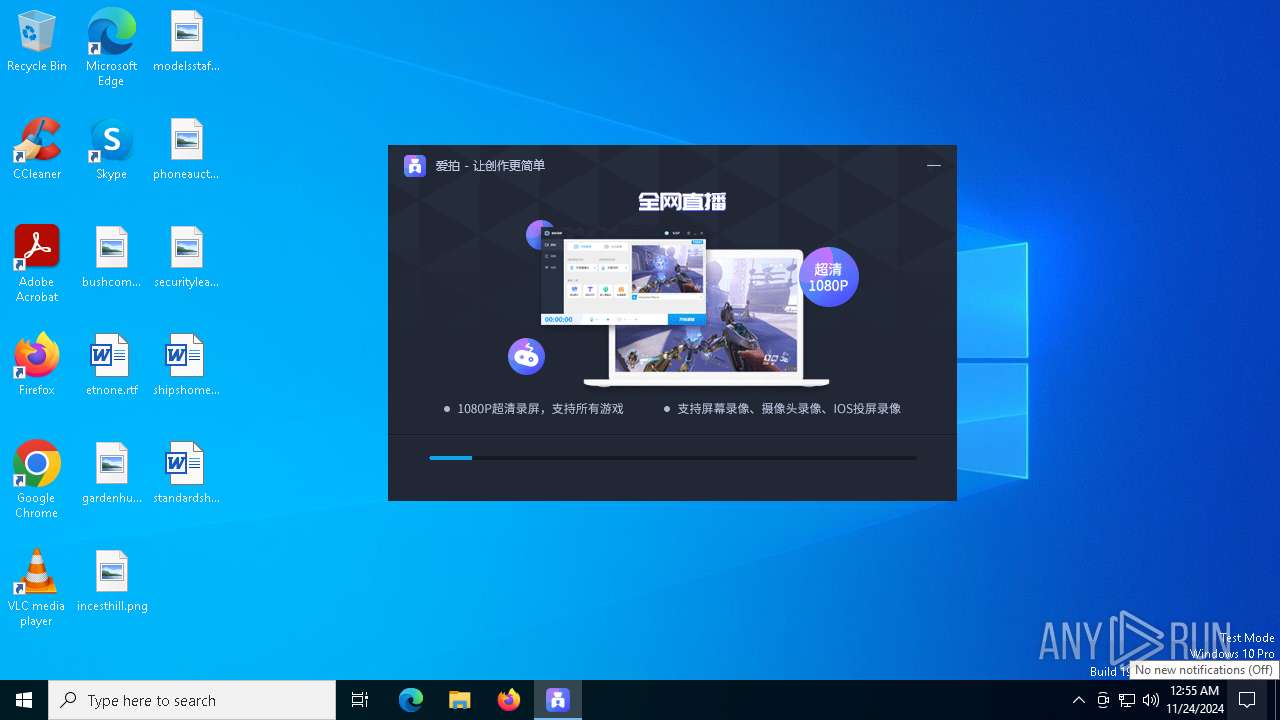1280x720 pixels.
Task: Launch Google Chrome desktop shortcut
Action: click(x=37, y=480)
